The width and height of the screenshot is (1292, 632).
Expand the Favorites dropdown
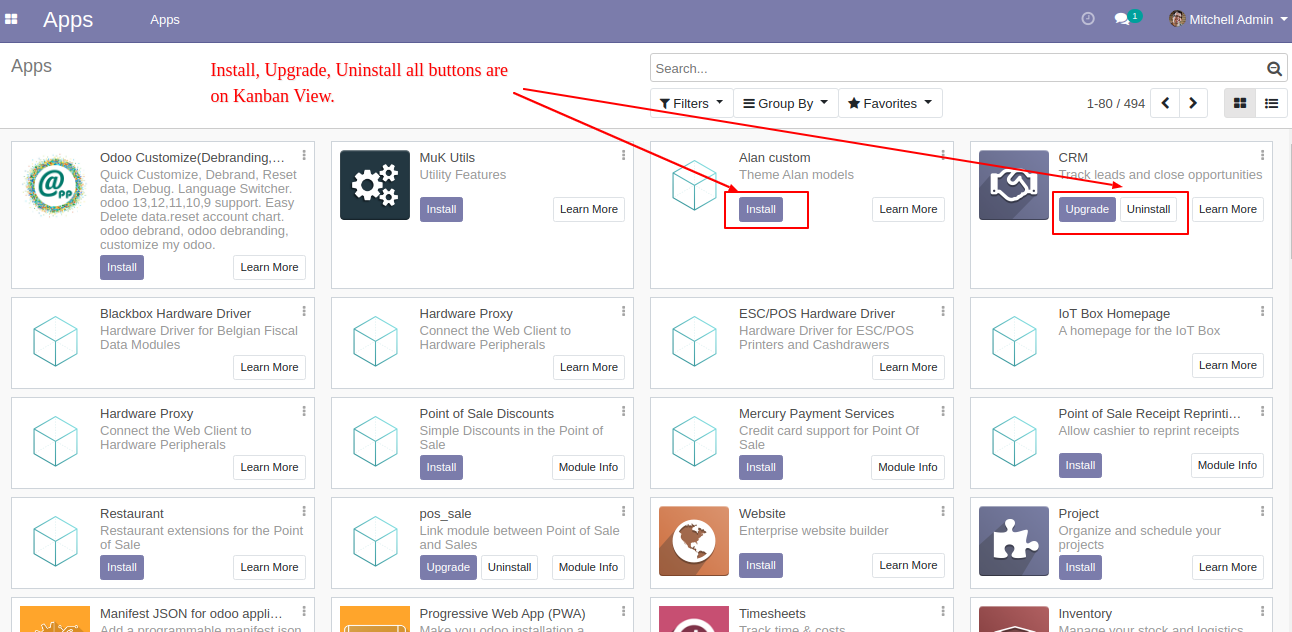click(890, 103)
